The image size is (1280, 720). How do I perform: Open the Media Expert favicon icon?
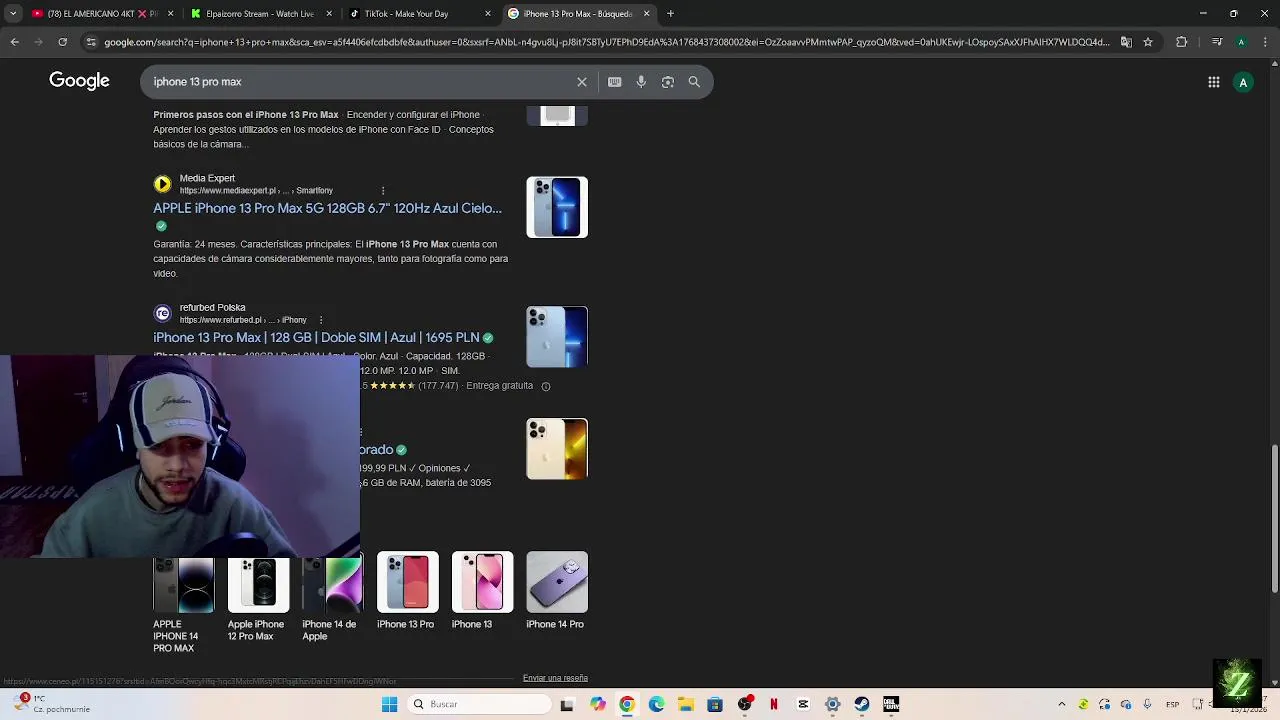click(162, 184)
